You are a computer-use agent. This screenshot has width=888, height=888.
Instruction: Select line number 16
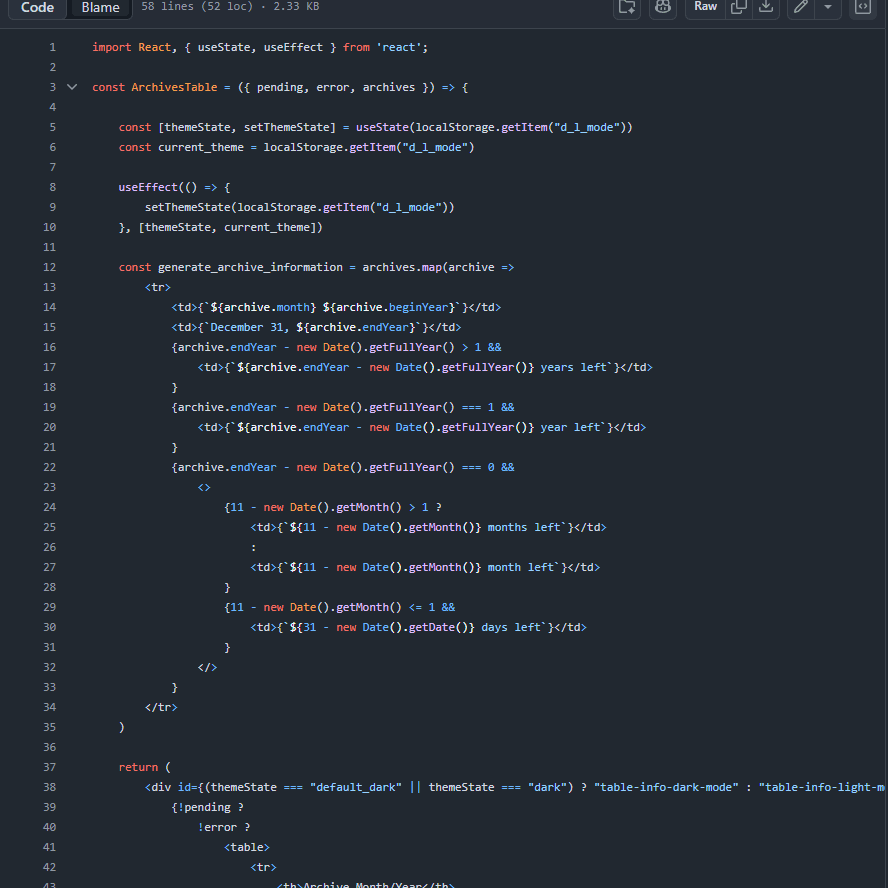pyautogui.click(x=50, y=347)
